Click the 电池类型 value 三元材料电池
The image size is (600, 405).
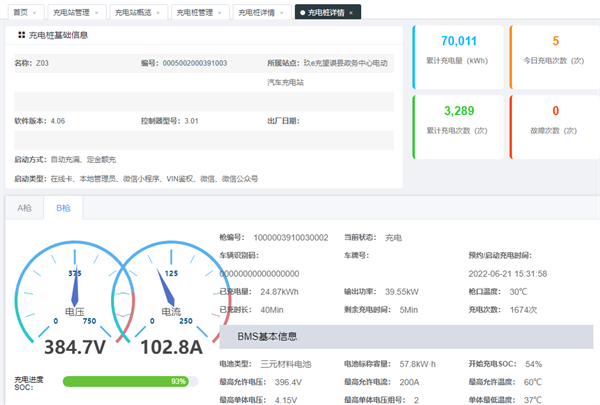[x=286, y=364]
